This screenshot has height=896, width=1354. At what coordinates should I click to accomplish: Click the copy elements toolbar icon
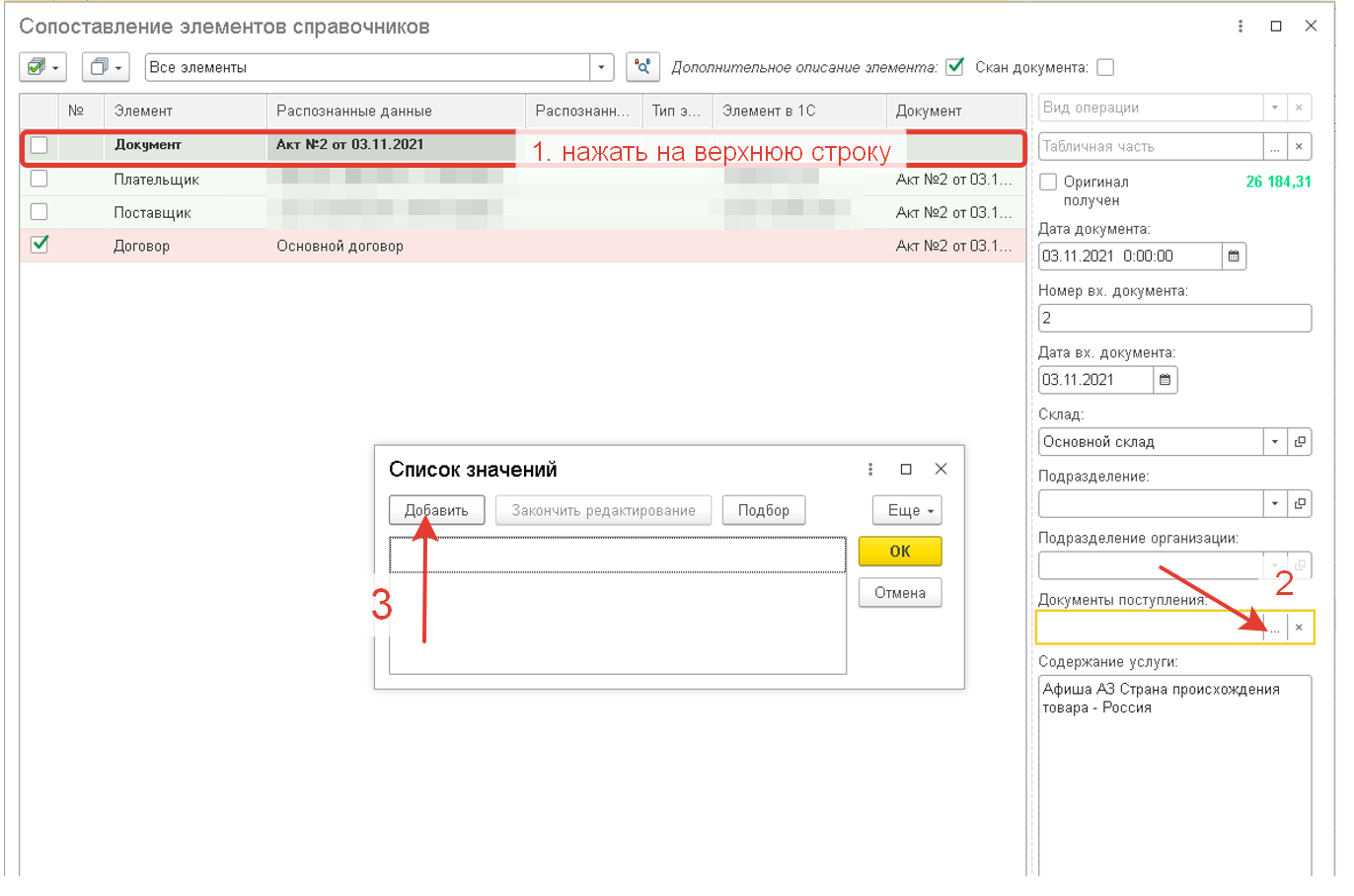coord(99,67)
